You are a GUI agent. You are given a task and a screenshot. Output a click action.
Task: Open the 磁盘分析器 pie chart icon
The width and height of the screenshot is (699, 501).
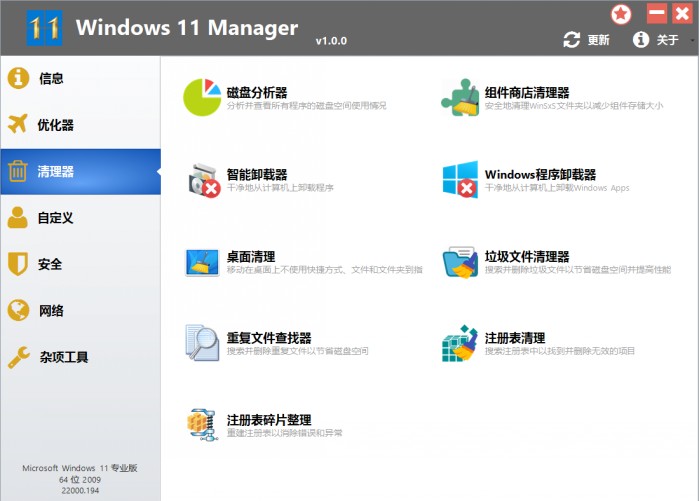pos(202,96)
